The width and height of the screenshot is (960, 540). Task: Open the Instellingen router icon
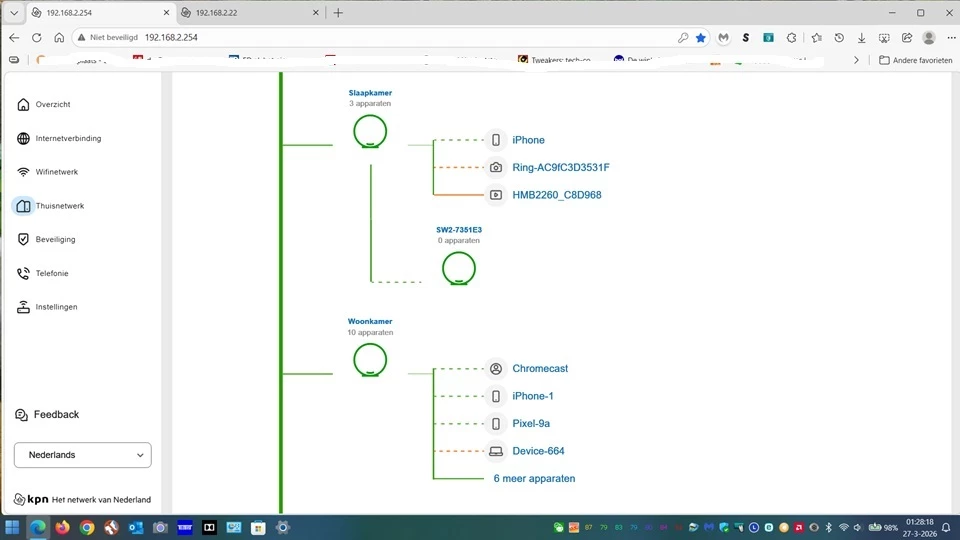point(23,307)
